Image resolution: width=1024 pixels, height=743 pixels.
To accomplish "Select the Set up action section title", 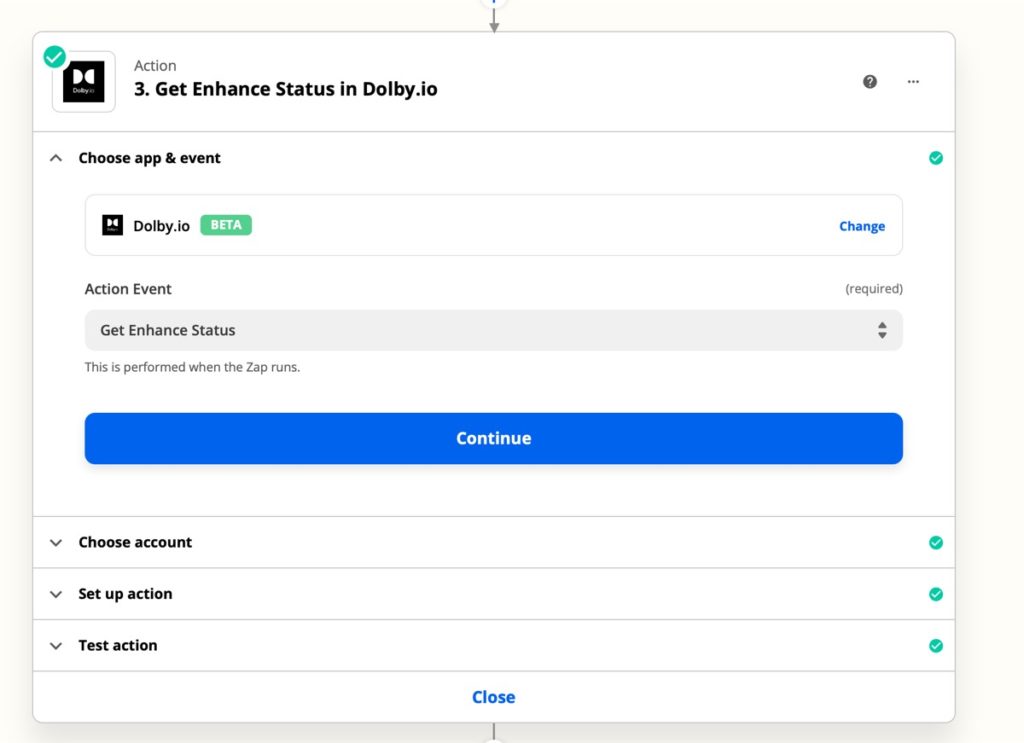I will tap(125, 593).
